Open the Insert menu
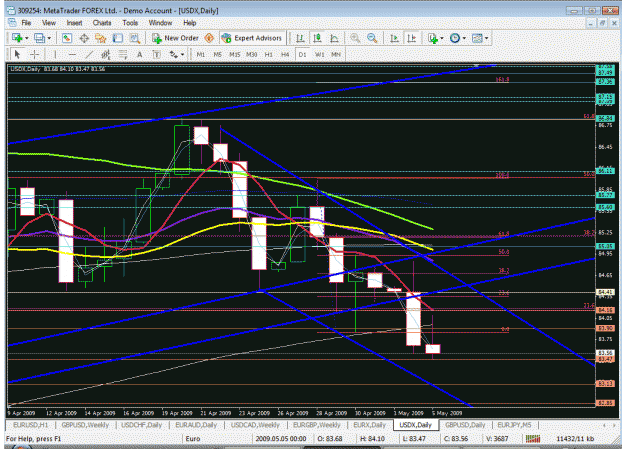The height and width of the screenshot is (449, 625). click(x=74, y=23)
